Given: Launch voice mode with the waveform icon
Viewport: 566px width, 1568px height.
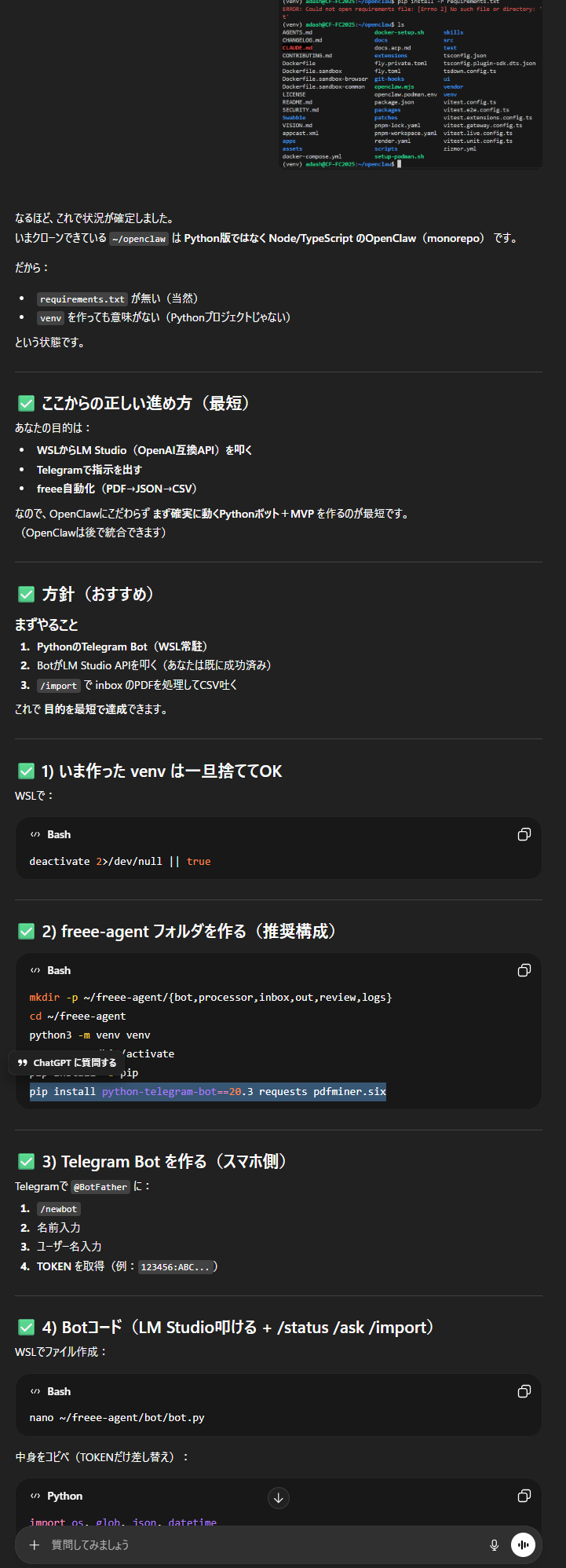Looking at the screenshot, I should [524, 1545].
